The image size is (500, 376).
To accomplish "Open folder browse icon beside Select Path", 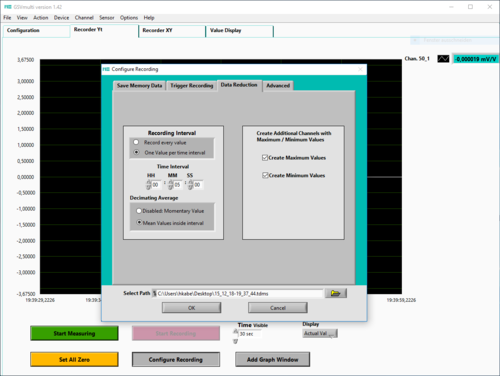I will 336,293.
